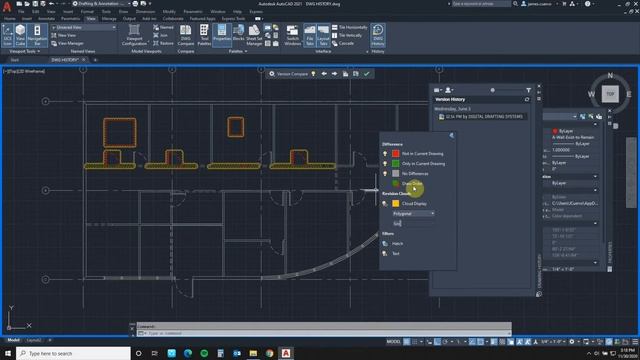Click the Windows search box
Image resolution: width=640 pixels, height=360 pixels.
coord(73,353)
